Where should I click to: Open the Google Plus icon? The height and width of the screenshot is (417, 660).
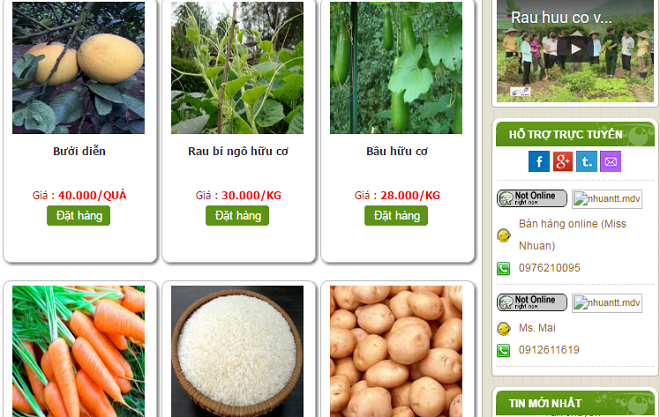tap(563, 162)
